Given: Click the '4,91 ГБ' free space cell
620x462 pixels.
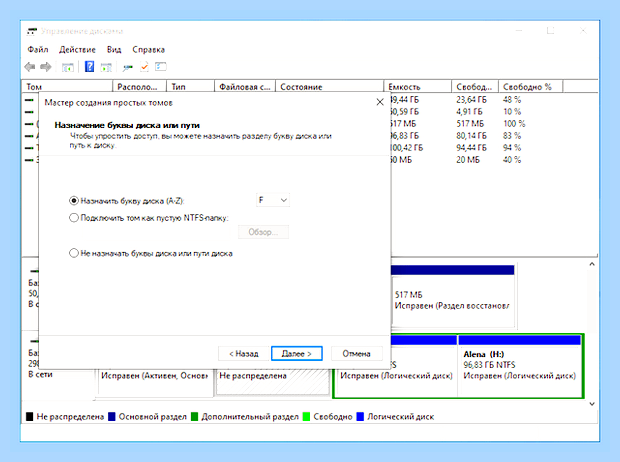Looking at the screenshot, I should [469, 112].
